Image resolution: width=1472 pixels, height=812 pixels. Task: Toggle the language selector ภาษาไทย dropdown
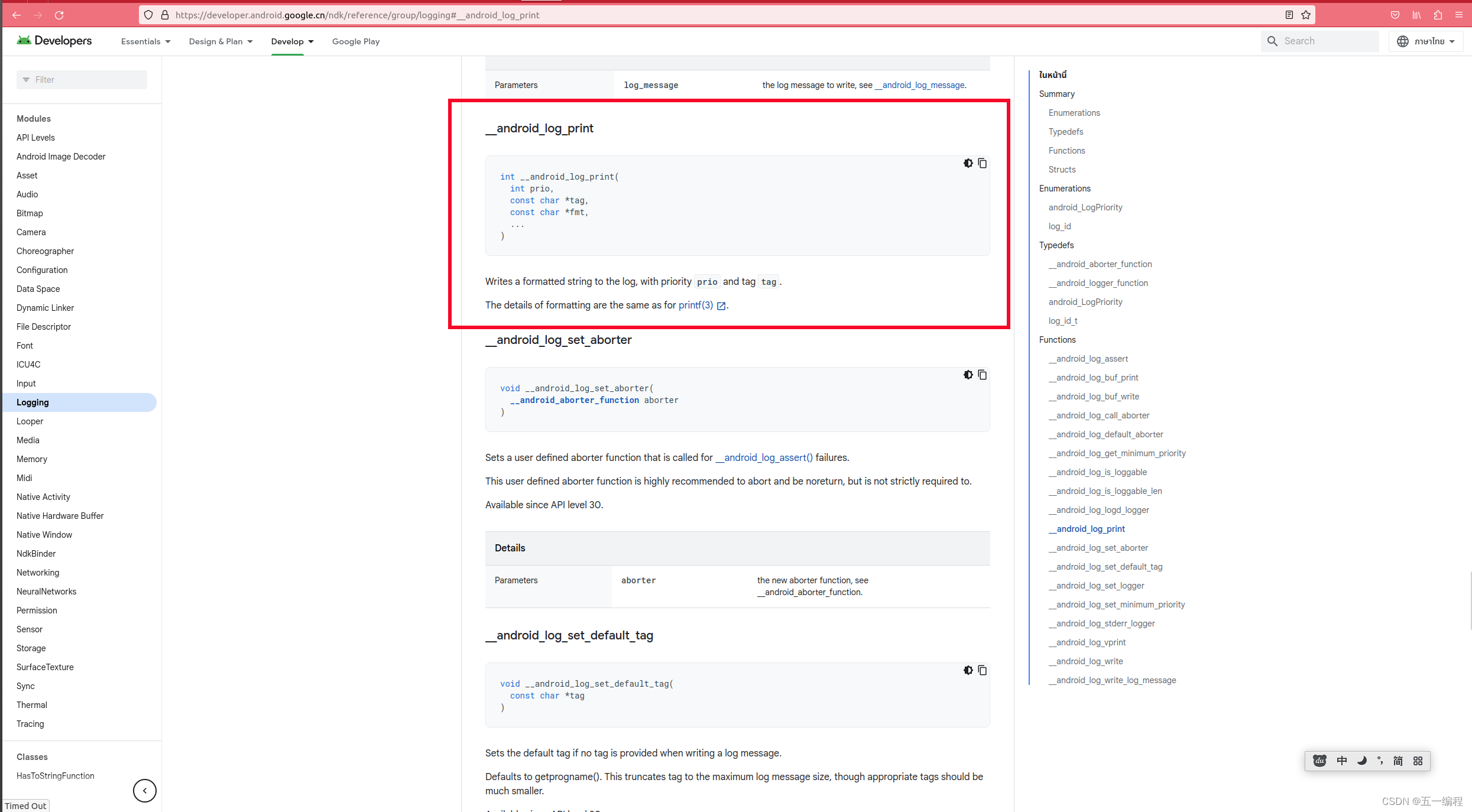point(1427,41)
